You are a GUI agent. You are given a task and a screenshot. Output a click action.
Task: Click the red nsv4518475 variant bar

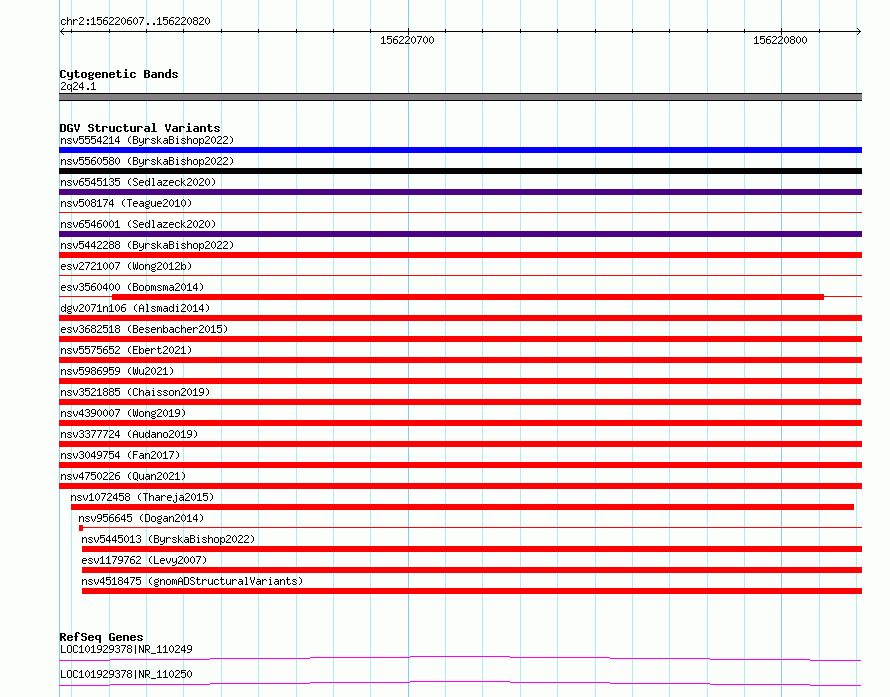click(472, 591)
